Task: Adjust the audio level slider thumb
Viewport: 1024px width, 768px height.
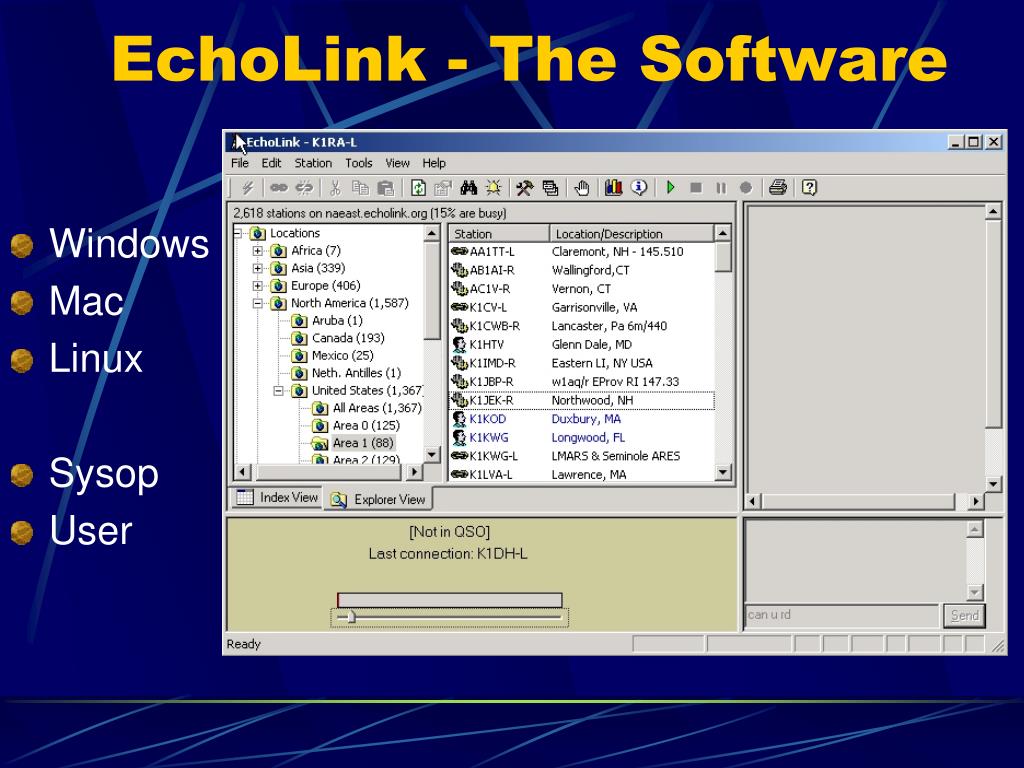Action: [x=351, y=616]
